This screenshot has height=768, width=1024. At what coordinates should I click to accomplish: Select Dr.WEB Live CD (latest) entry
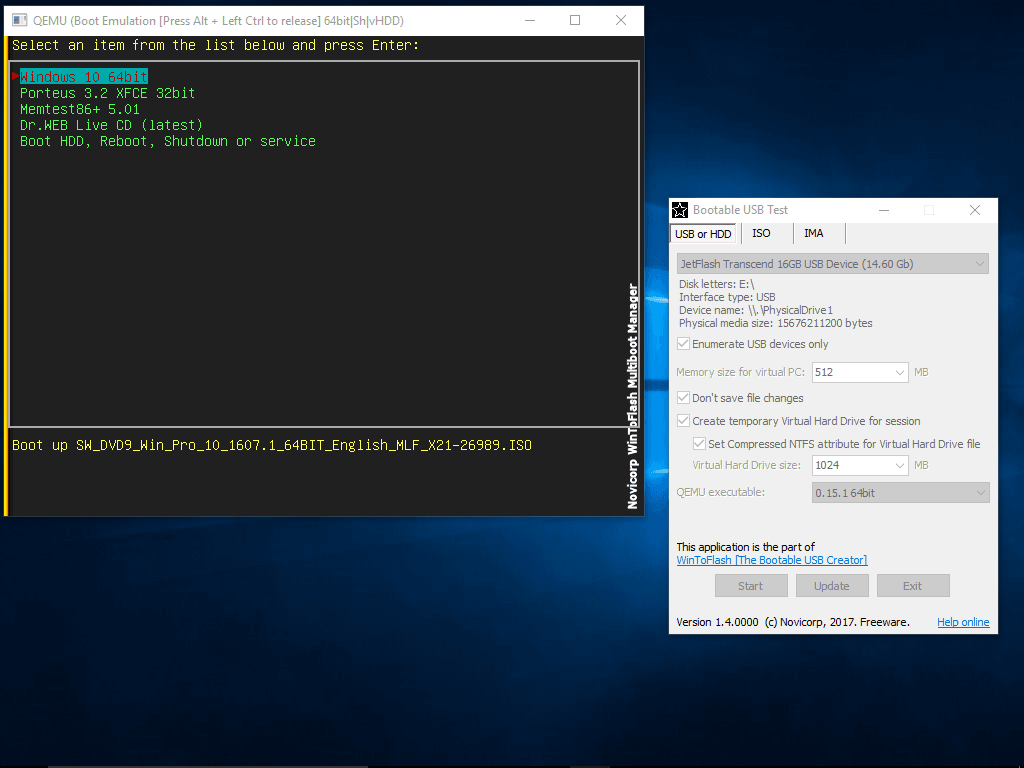(111, 125)
